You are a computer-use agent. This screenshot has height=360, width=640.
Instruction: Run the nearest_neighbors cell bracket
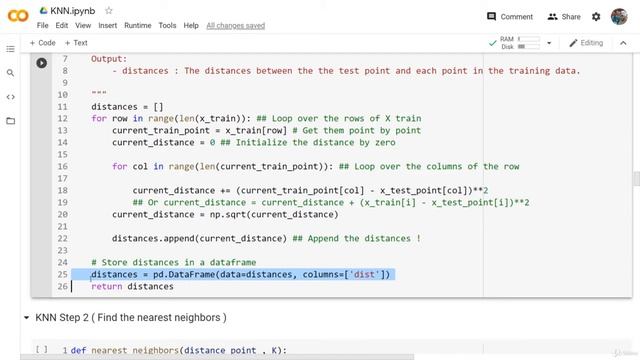(x=42, y=350)
